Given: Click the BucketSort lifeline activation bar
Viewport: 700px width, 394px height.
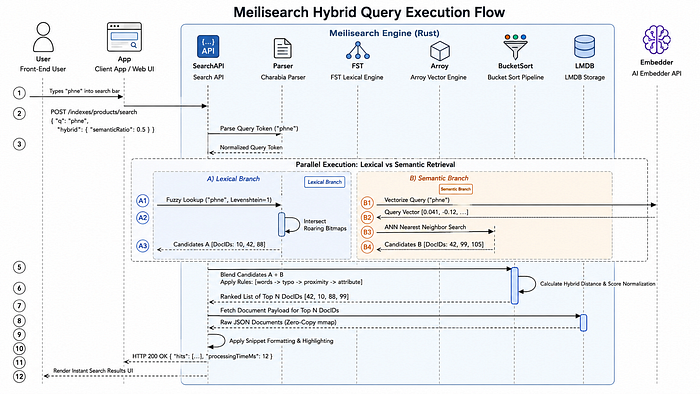Looking at the screenshot, I should [514, 286].
